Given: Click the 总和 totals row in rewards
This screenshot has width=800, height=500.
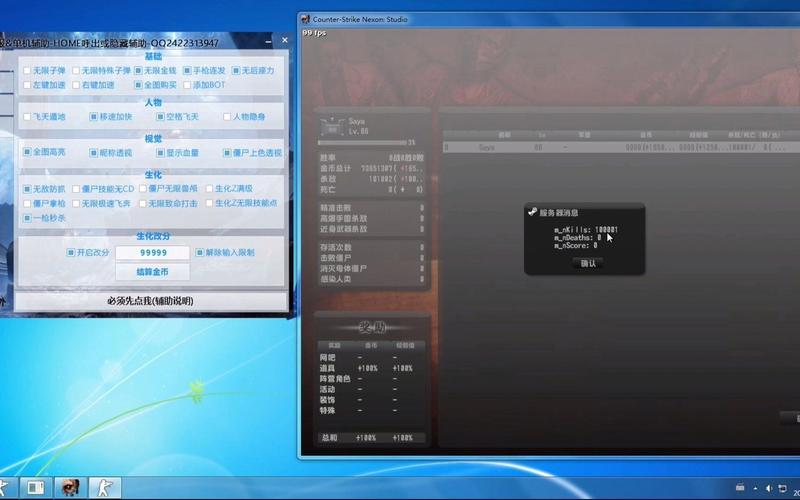Looking at the screenshot, I should point(371,438).
